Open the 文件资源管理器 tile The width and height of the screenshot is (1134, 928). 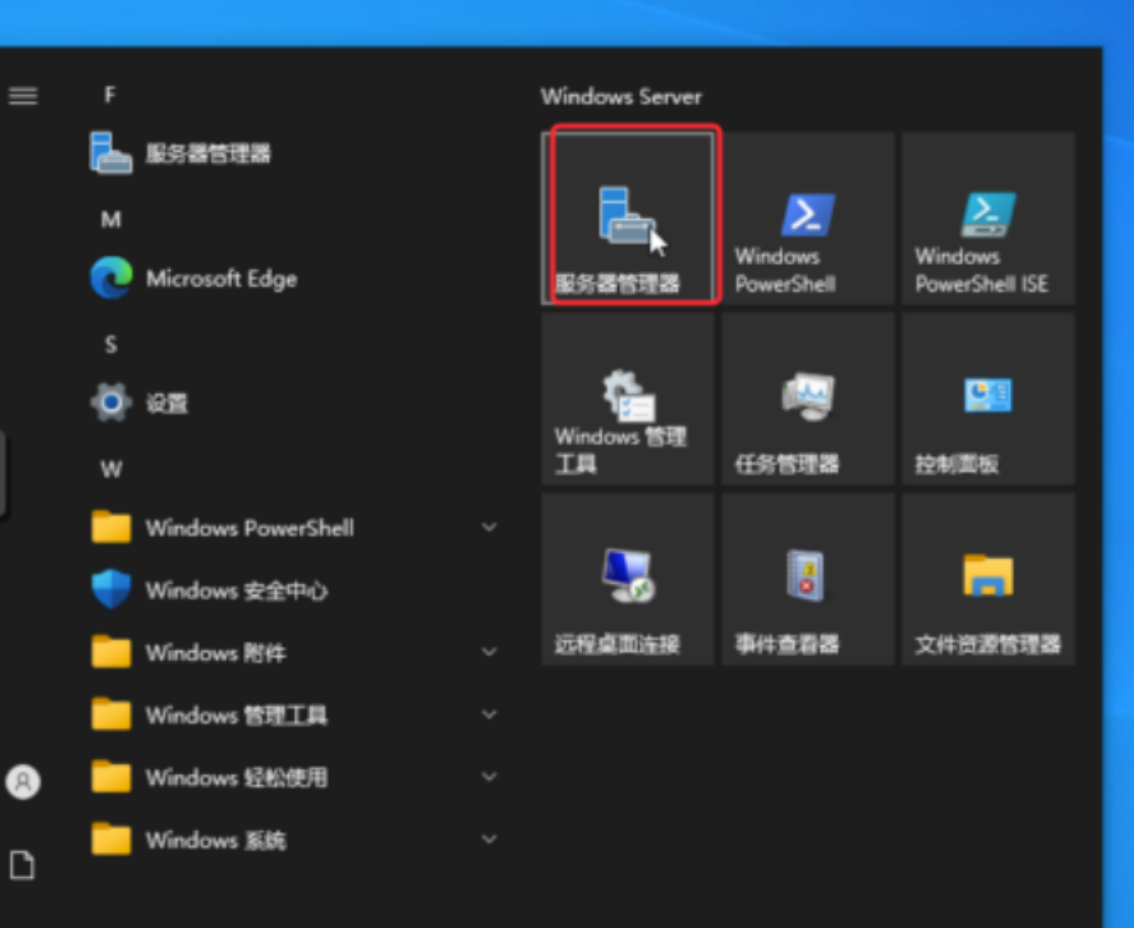988,578
